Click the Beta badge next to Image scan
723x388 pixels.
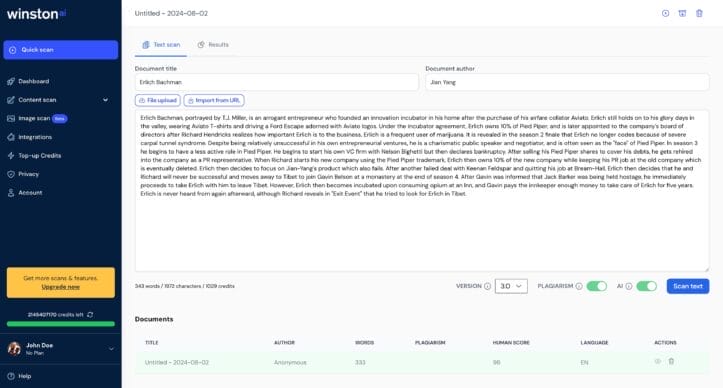pyautogui.click(x=59, y=119)
